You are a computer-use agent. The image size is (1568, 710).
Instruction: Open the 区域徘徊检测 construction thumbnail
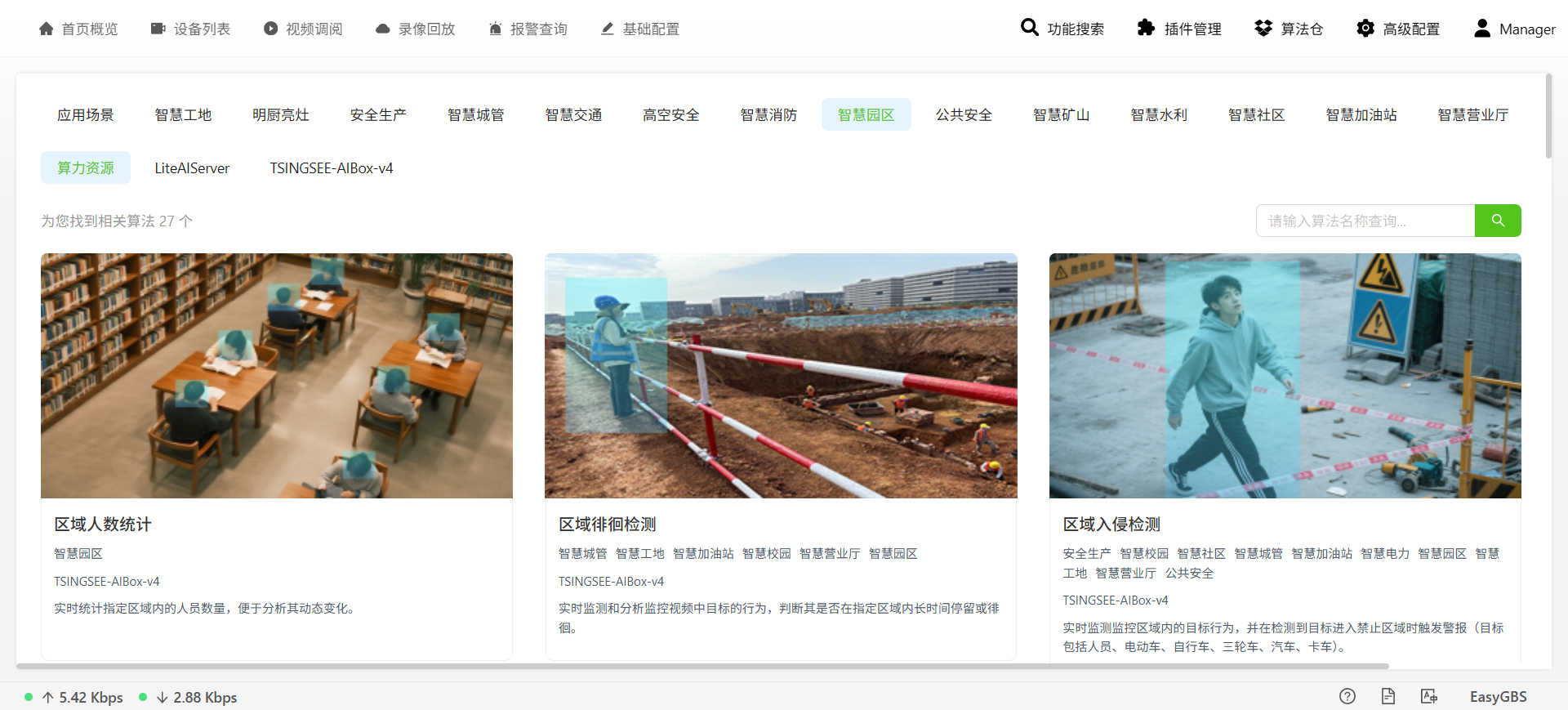[781, 376]
